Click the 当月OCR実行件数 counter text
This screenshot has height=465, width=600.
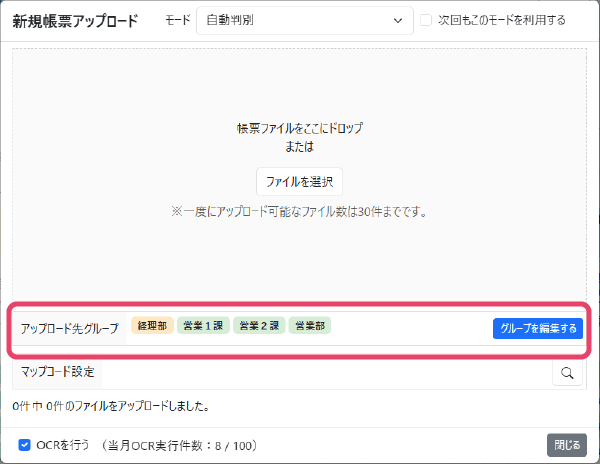pos(187,445)
